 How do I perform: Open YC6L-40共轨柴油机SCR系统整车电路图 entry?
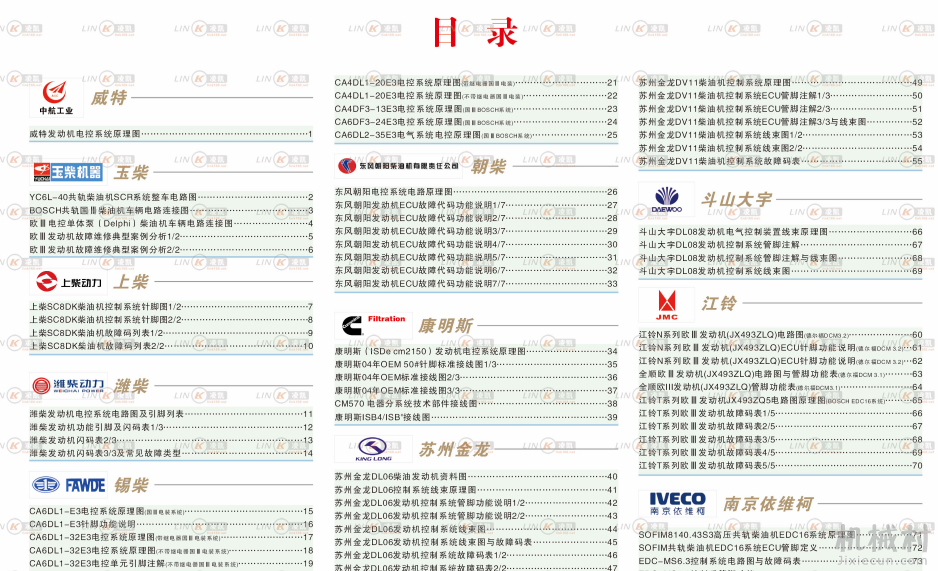click(x=170, y=197)
